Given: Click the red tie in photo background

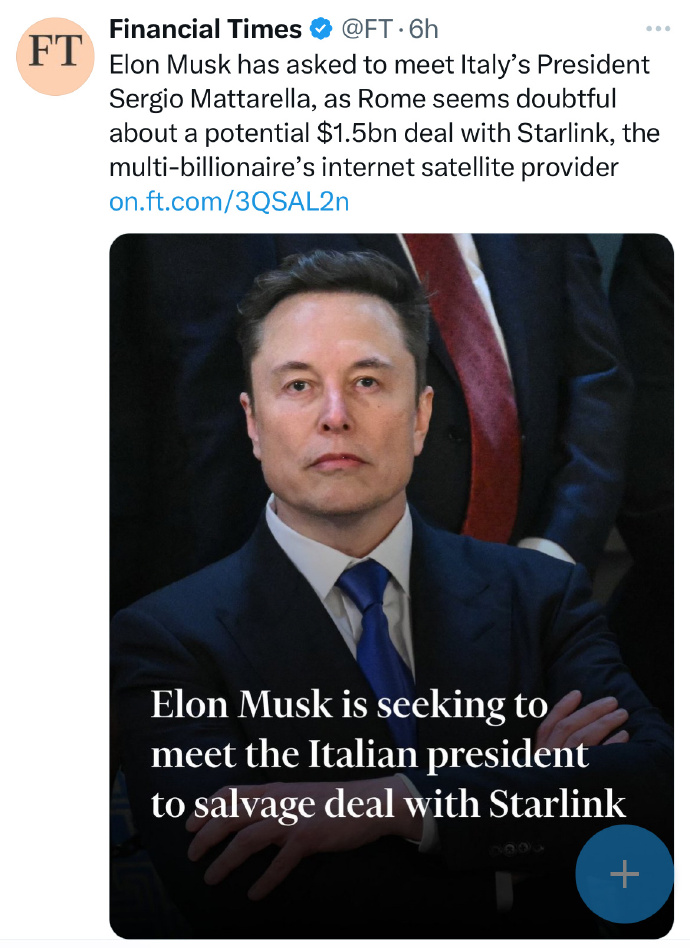Looking at the screenshot, I should click(x=478, y=387).
